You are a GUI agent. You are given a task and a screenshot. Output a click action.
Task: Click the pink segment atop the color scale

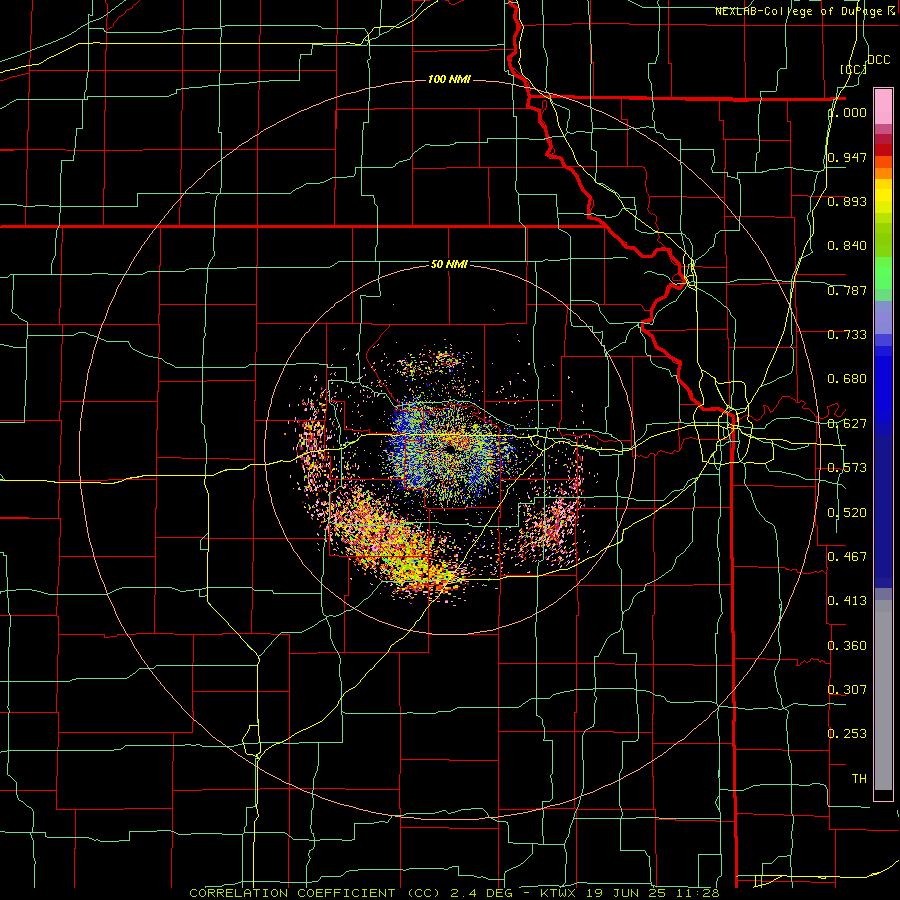883,106
